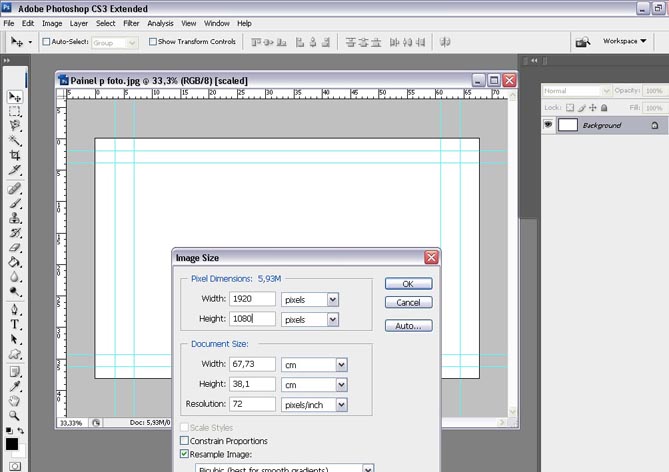Click the Auto... button
Screen dimensions: 669x472
408,326
